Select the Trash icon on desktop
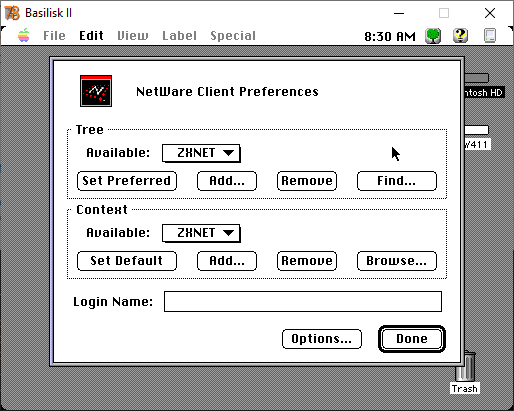This screenshot has width=514, height=411. coord(466,367)
